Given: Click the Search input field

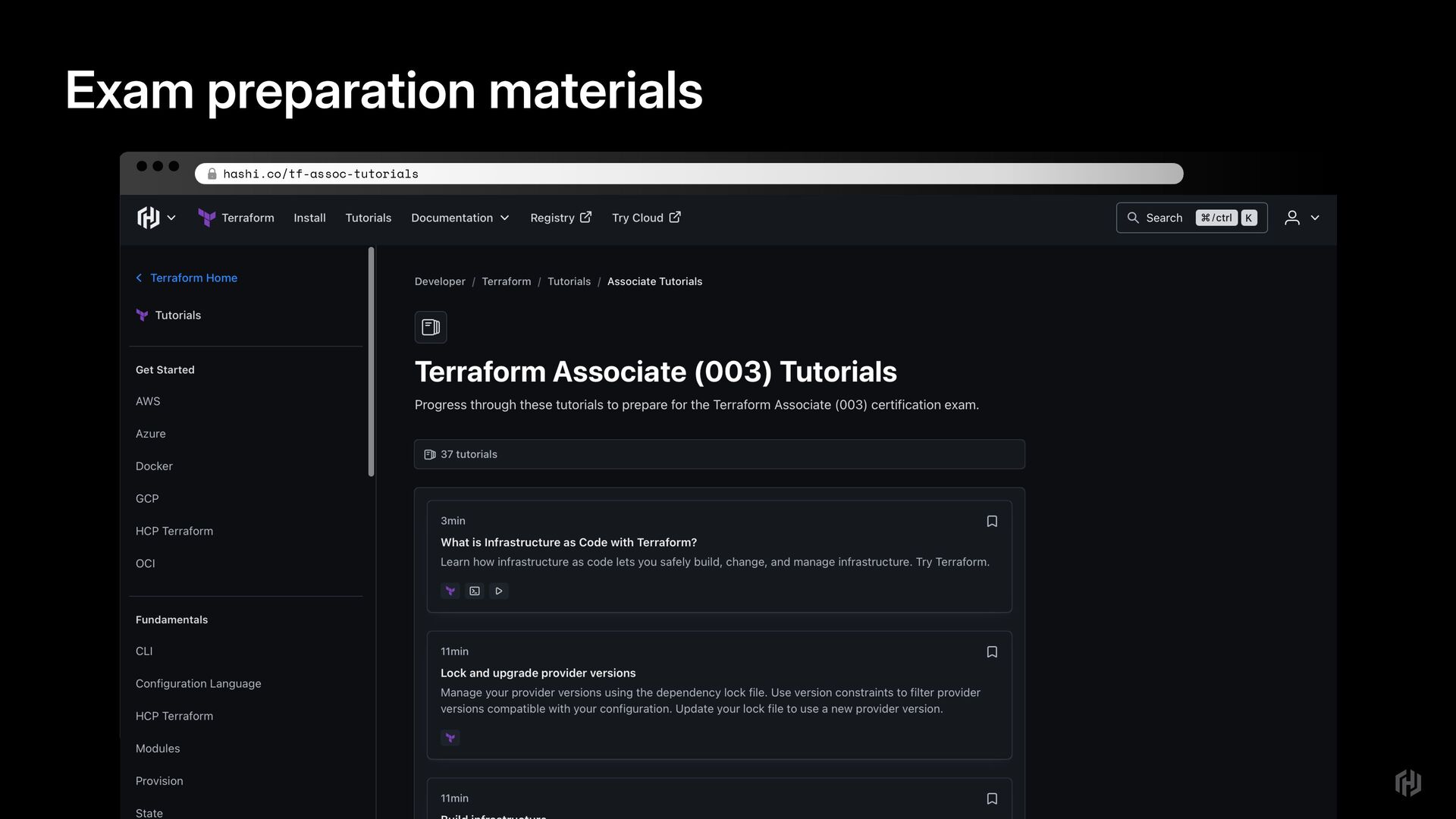Looking at the screenshot, I should point(1191,218).
